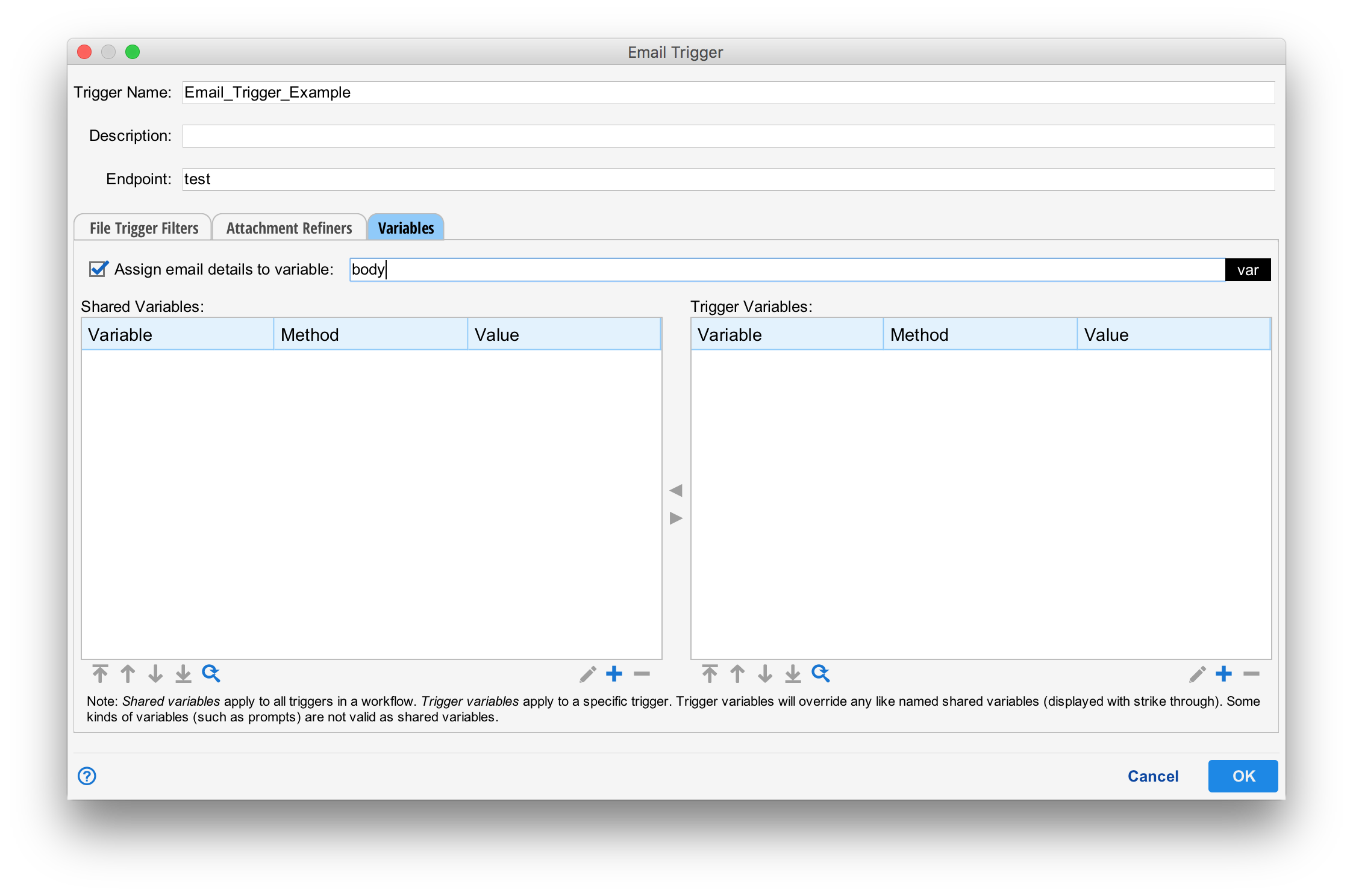Image resolution: width=1353 pixels, height=896 pixels.
Task: Click Trigger Variables move down arrow
Action: pyautogui.click(x=765, y=673)
